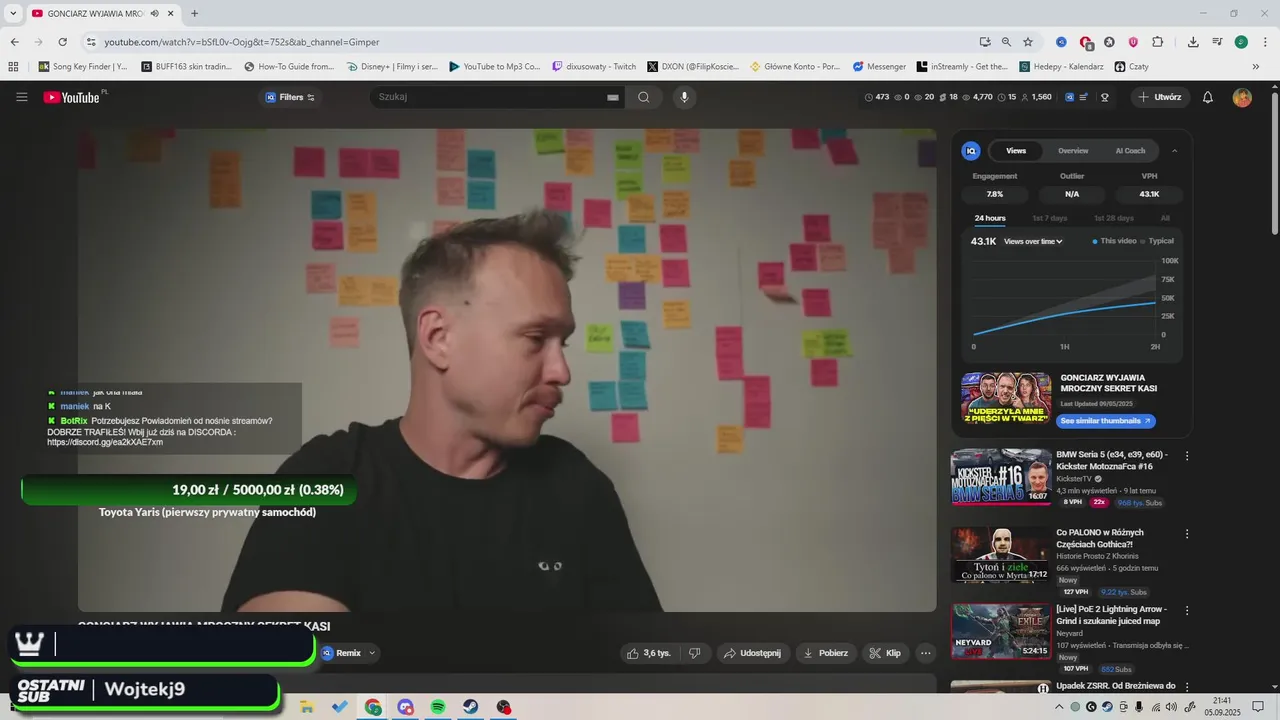The height and width of the screenshot is (720, 1280).
Task: Expand the Remix dropdown arrow
Action: pyautogui.click(x=372, y=653)
